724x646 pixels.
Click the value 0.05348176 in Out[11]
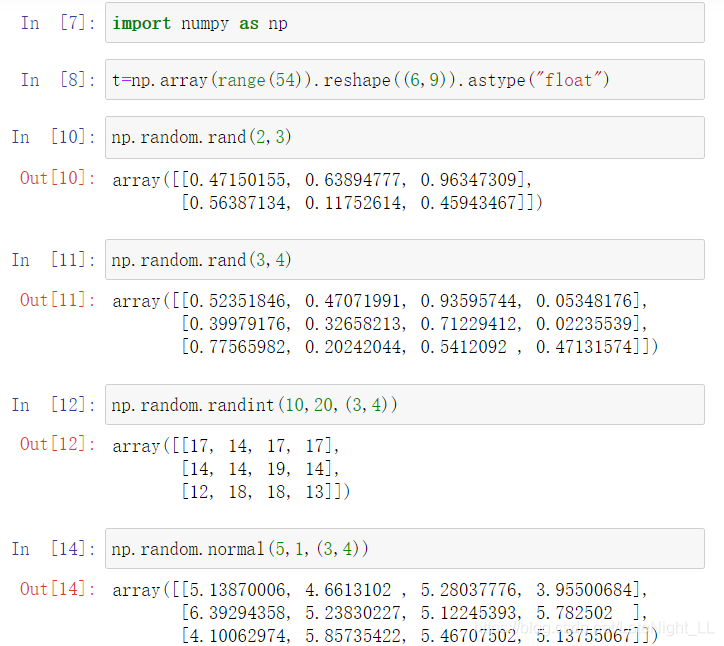(584, 301)
